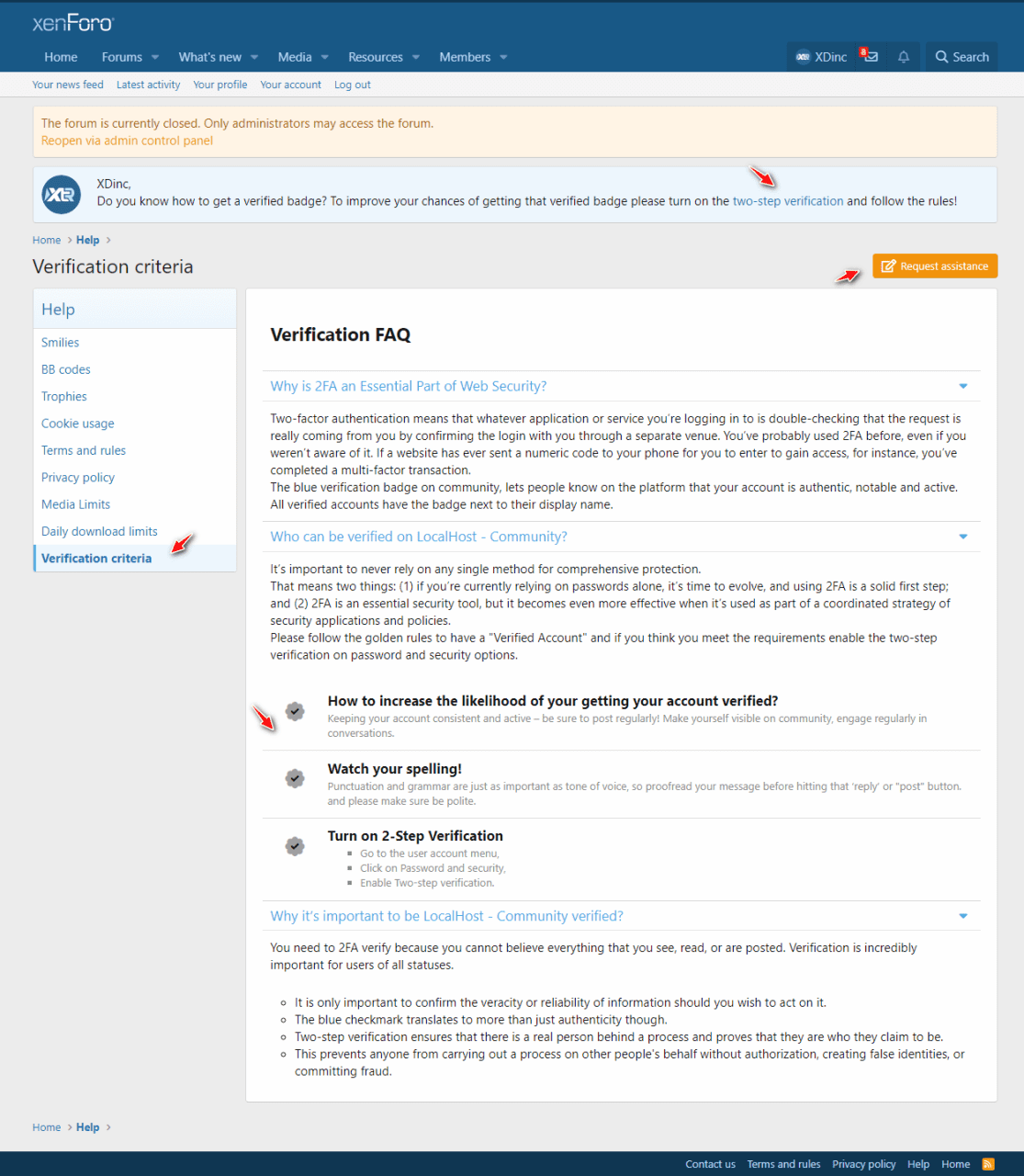
Task: Expand the Members dropdown arrow
Action: [503, 57]
